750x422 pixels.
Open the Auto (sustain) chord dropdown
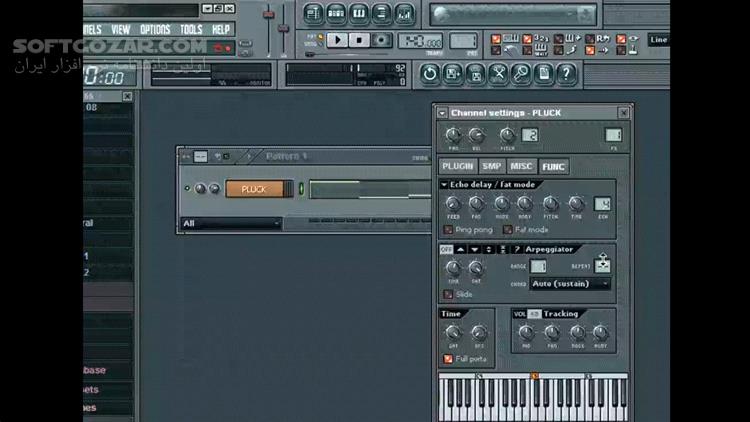coord(570,284)
